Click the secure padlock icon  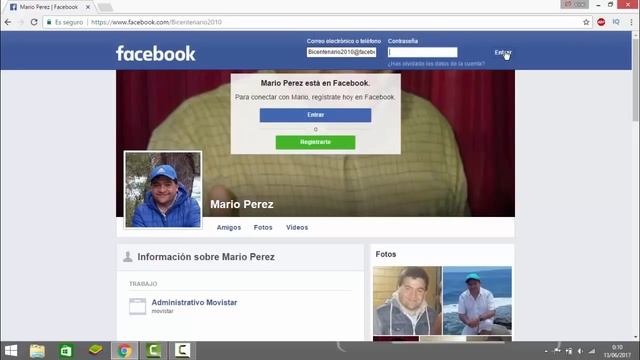click(x=49, y=22)
